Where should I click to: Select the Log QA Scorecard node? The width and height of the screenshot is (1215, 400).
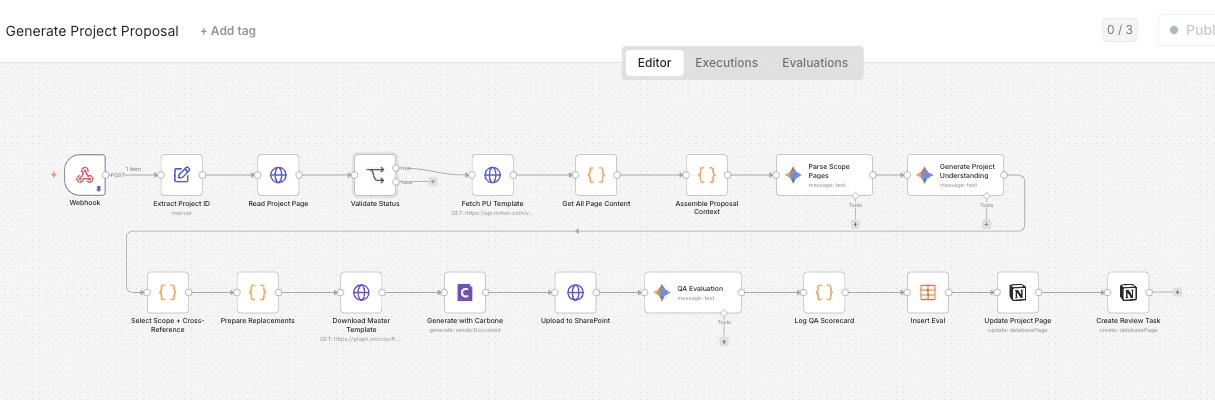[824, 292]
